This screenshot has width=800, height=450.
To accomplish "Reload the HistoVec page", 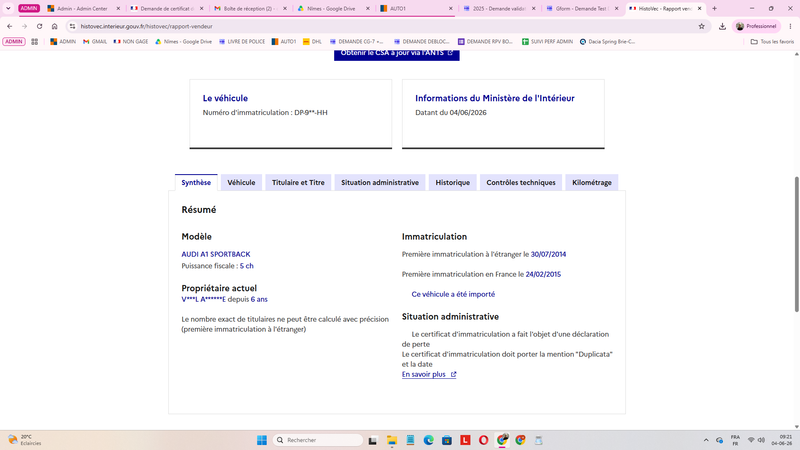I will [x=39, y=26].
